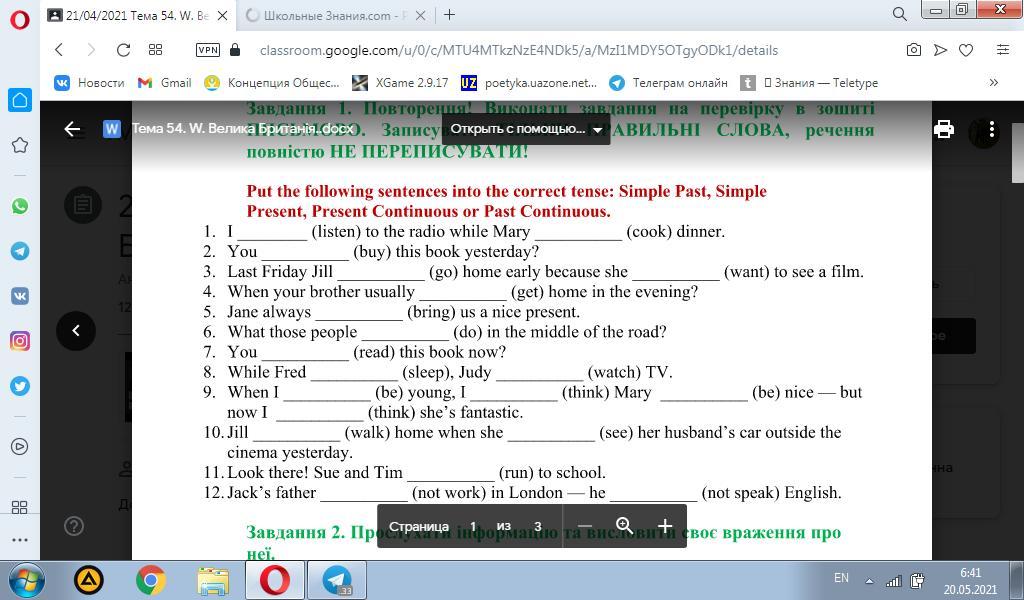This screenshot has width=1024, height=600.
Task: Open the Gmail bookmark
Action: coord(165,83)
